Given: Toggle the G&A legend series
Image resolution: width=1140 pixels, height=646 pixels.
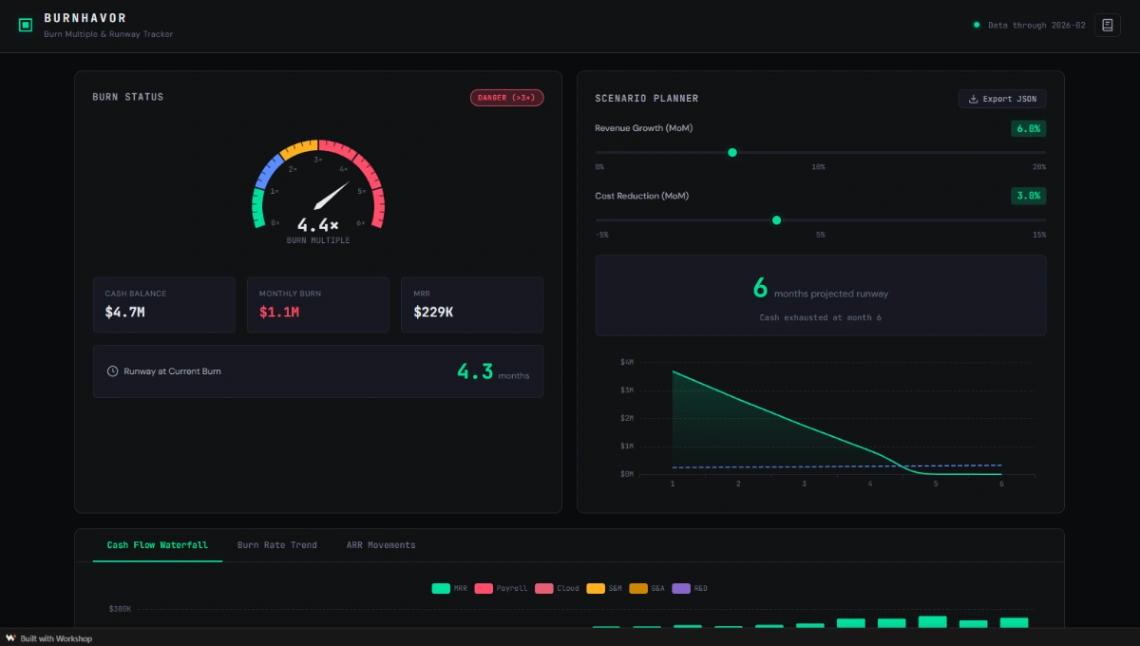Looking at the screenshot, I should (647, 589).
